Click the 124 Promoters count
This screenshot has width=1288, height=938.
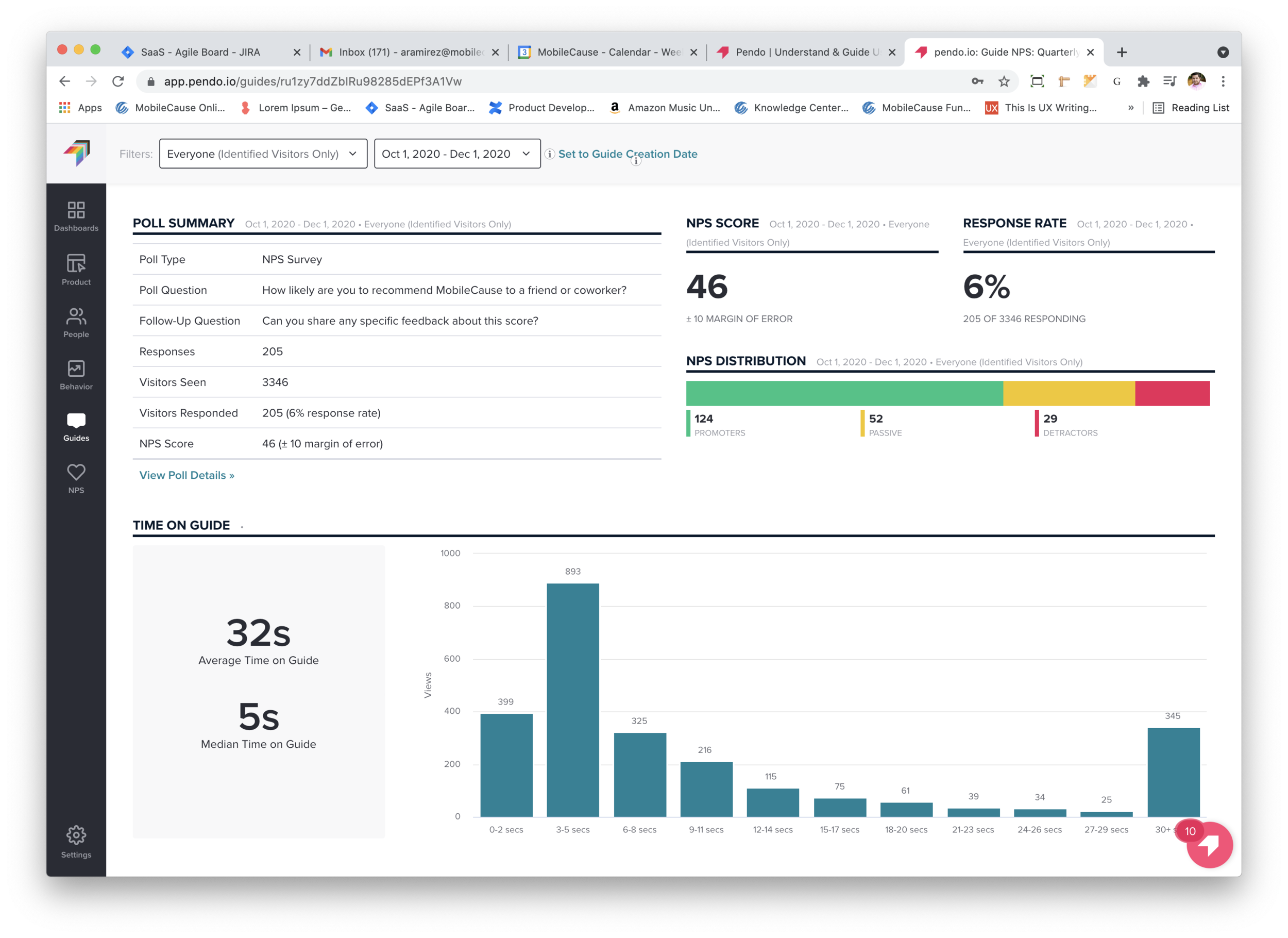(704, 418)
